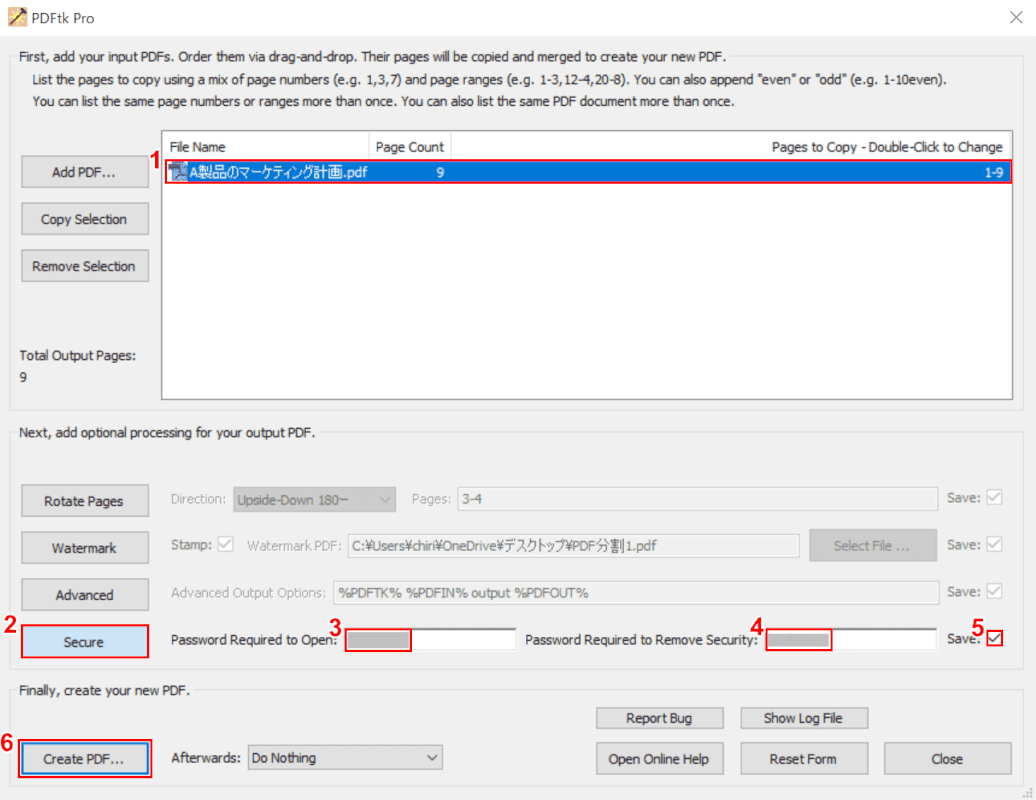This screenshot has height=800, width=1036.
Task: Click the Create PDF... button
Action: tap(85, 759)
